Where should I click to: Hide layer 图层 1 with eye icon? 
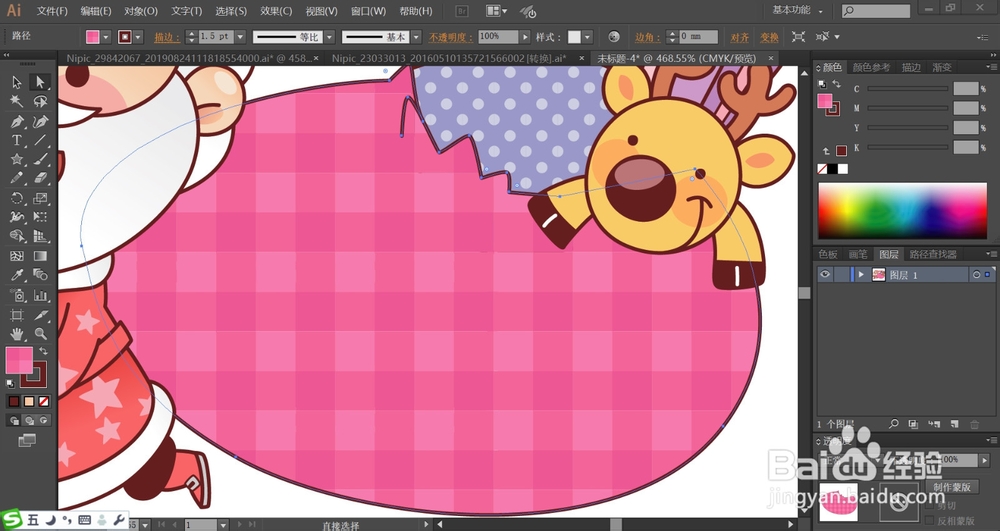(x=825, y=274)
